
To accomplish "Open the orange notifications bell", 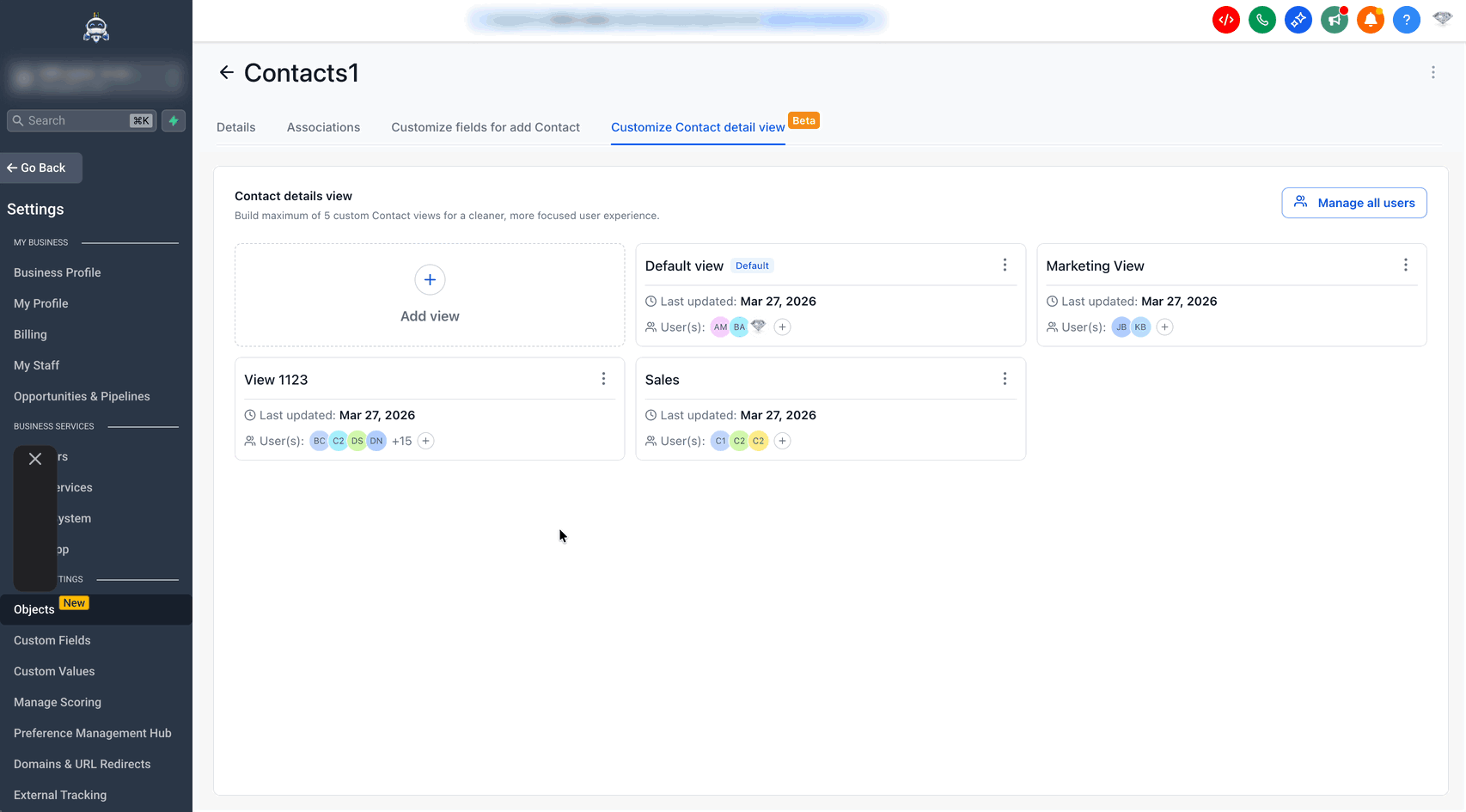I will [x=1370, y=20].
